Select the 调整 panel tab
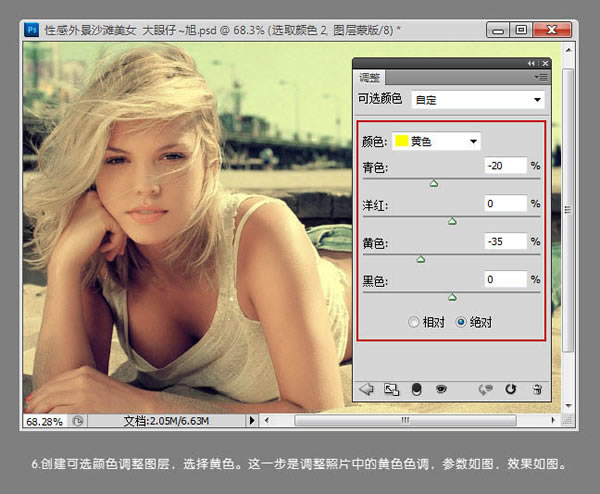This screenshot has width=600, height=494. pos(370,77)
